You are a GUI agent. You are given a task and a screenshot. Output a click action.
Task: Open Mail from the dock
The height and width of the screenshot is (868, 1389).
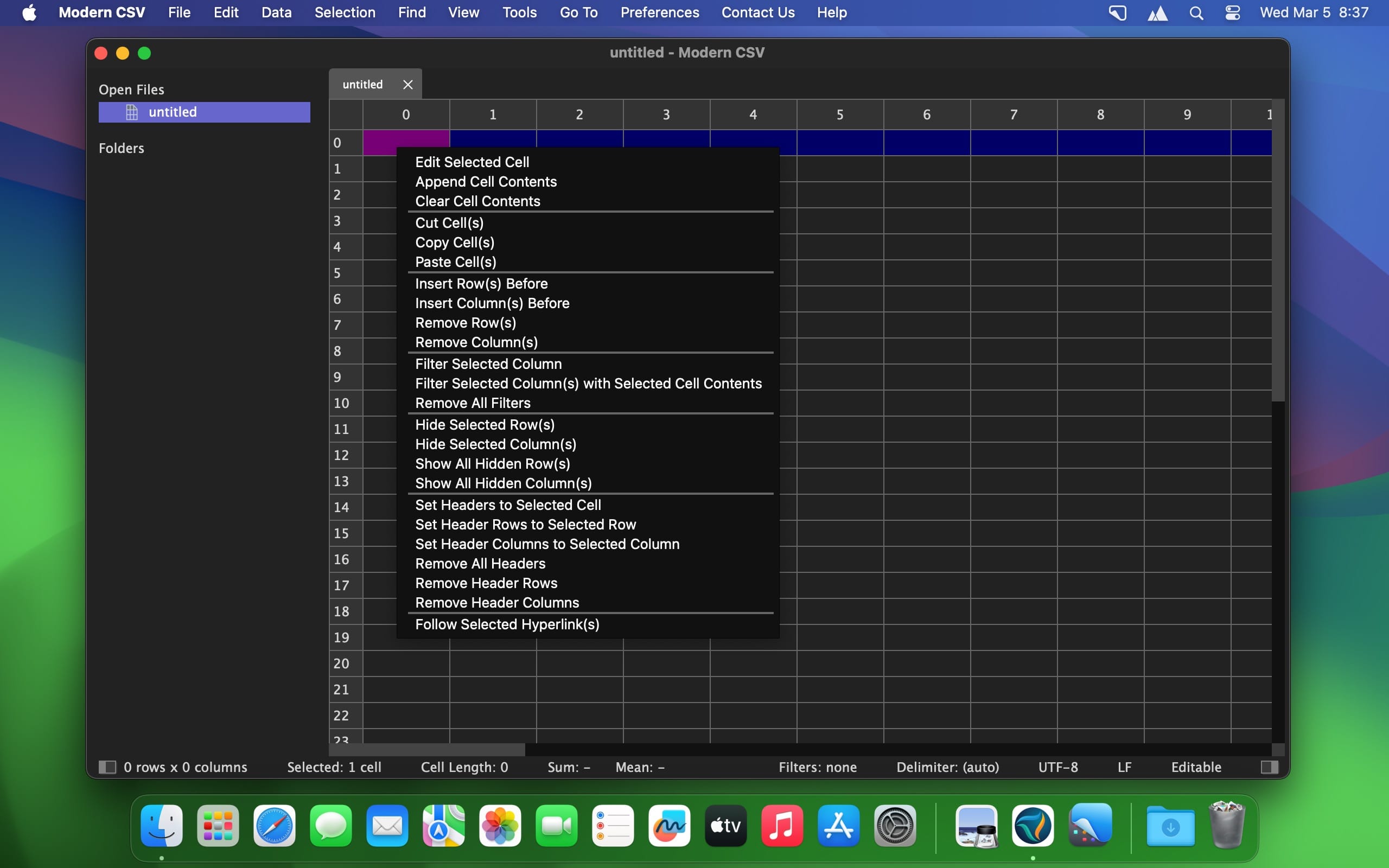(387, 826)
